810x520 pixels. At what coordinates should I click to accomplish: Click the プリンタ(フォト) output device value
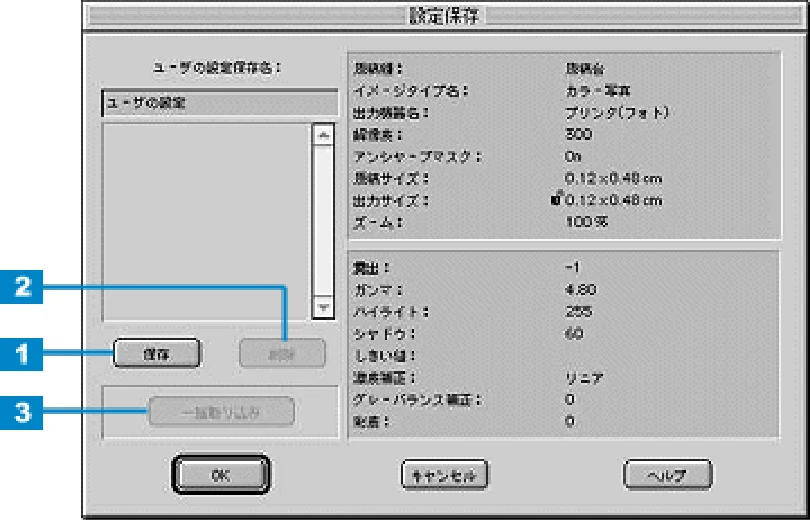tap(617, 113)
